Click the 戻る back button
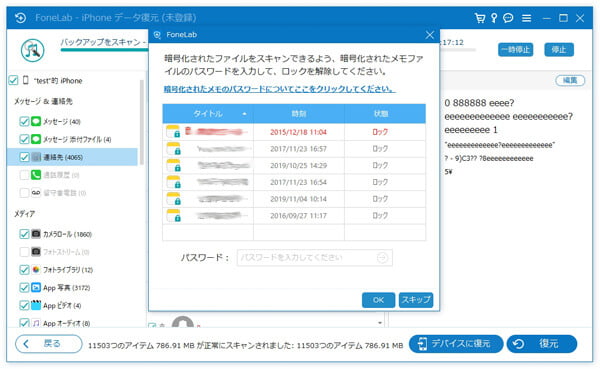 tap(49, 344)
